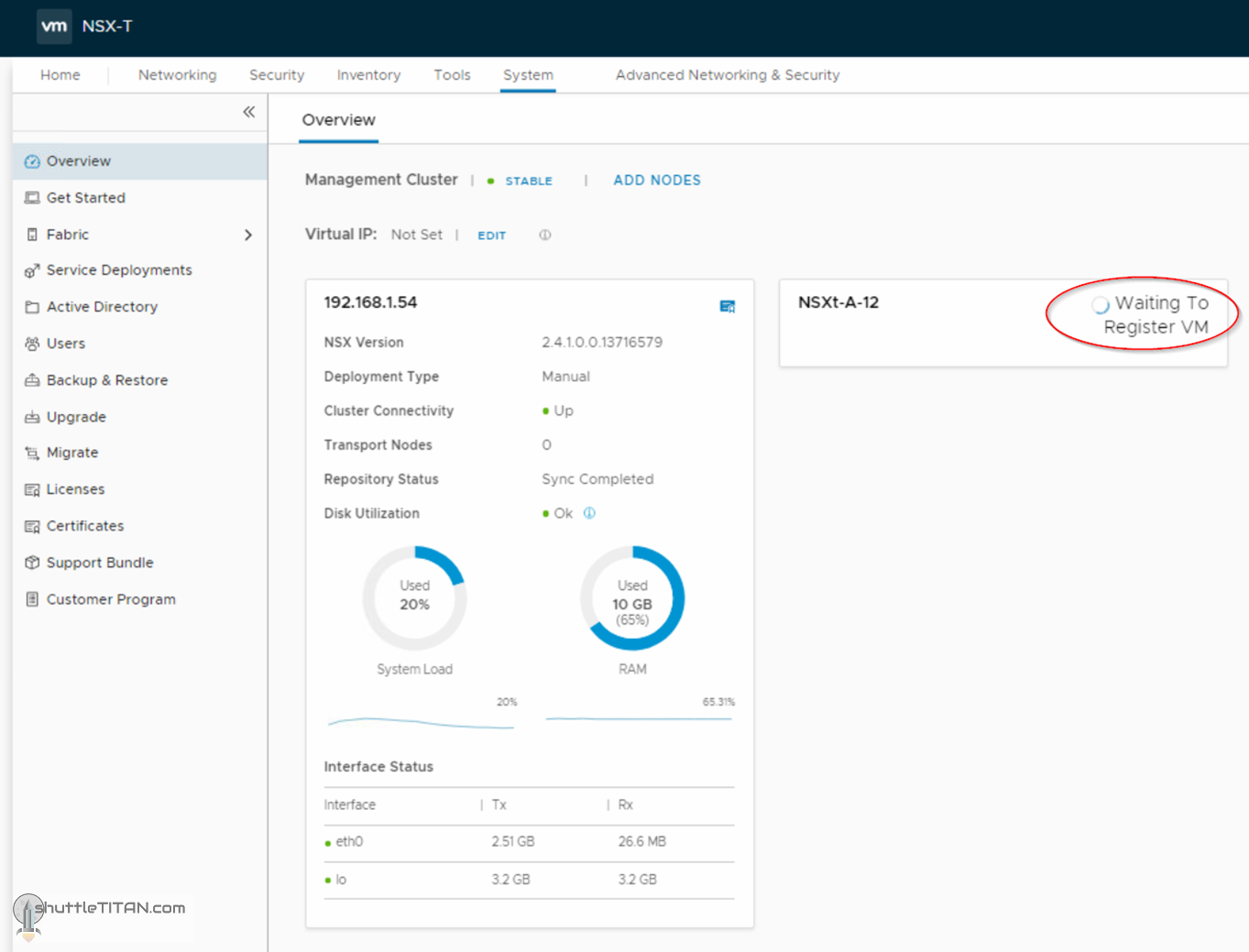
Task: Open the Security tab
Action: [x=276, y=75]
